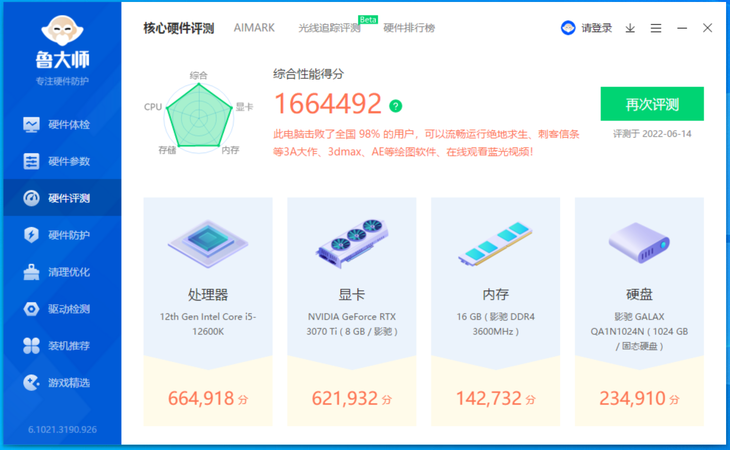Open 装机推荐 in the sidebar
This screenshot has height=450, width=730.
[x=62, y=345]
